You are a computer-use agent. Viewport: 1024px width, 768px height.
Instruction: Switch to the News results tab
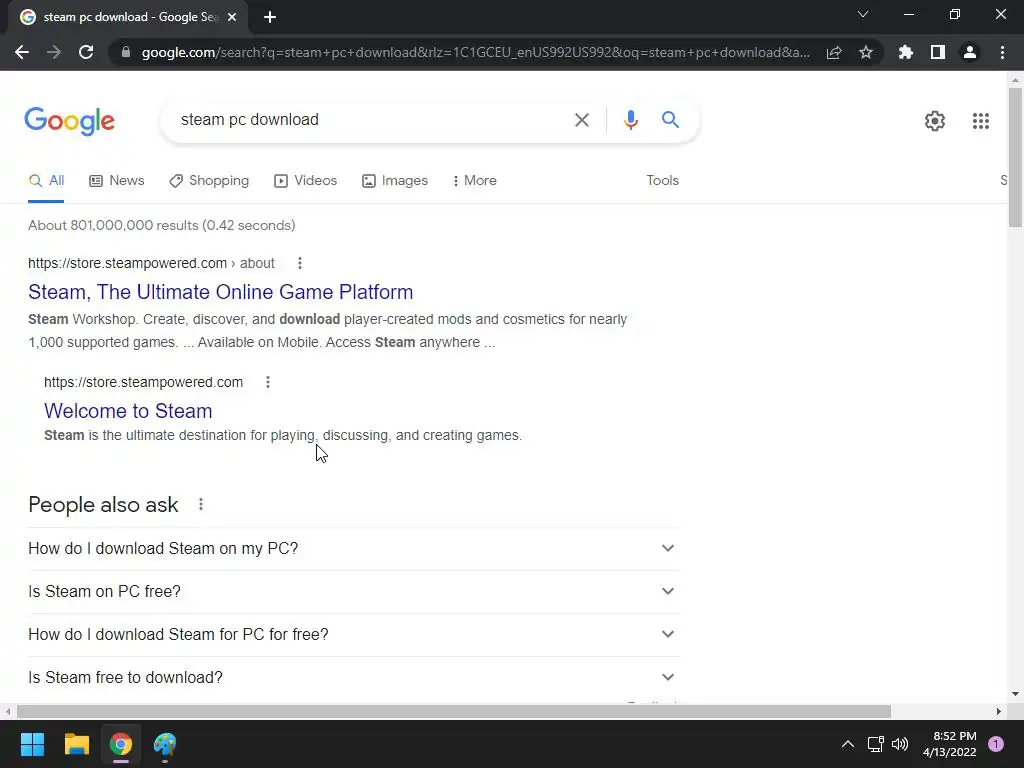(x=117, y=181)
